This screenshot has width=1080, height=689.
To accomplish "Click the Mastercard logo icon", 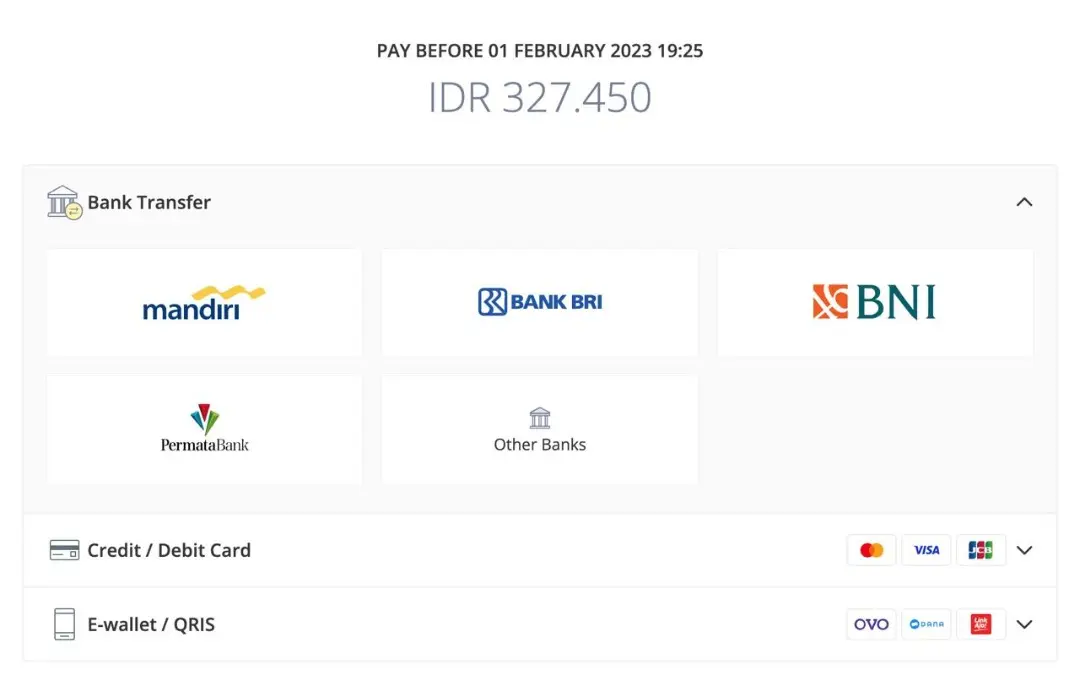I will click(x=872, y=550).
